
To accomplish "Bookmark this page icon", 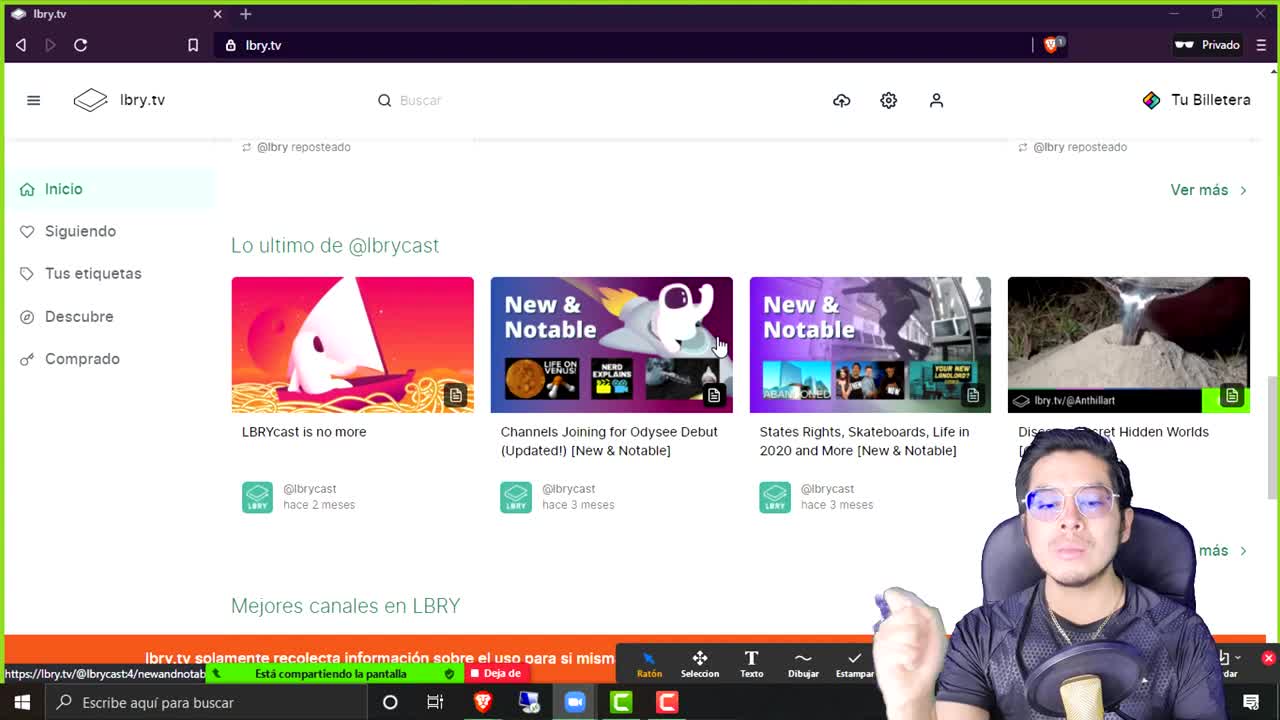I will [193, 45].
